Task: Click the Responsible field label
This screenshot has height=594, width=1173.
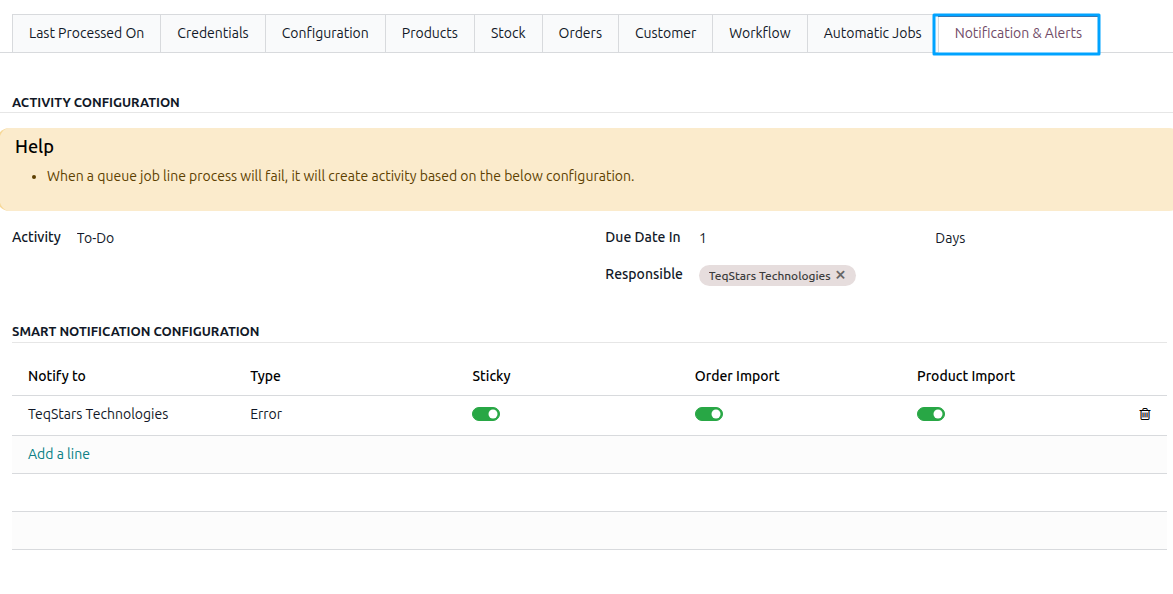Action: [643, 275]
